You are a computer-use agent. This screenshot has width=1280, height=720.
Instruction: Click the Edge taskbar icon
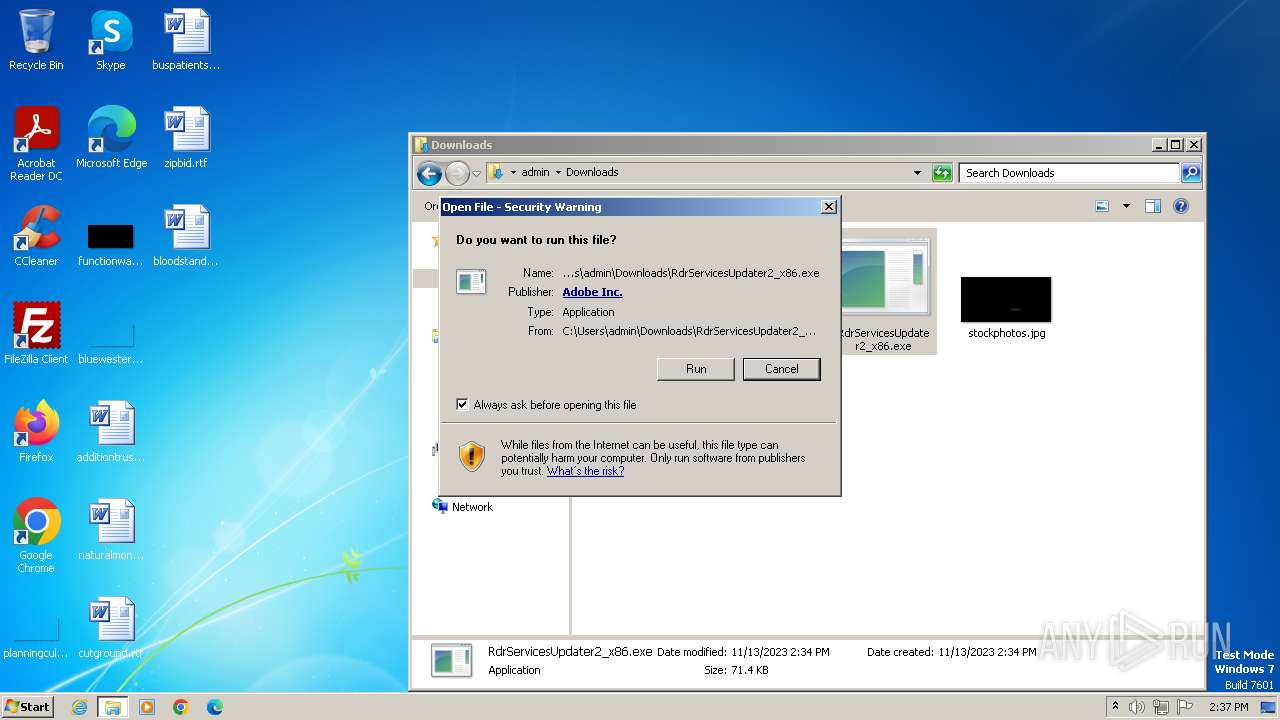(x=215, y=707)
